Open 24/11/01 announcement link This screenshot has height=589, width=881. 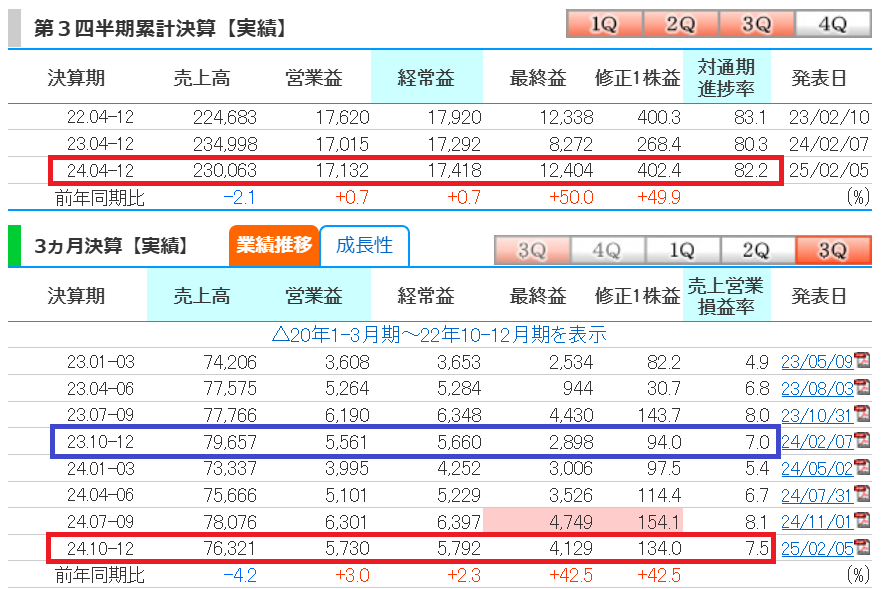817,522
